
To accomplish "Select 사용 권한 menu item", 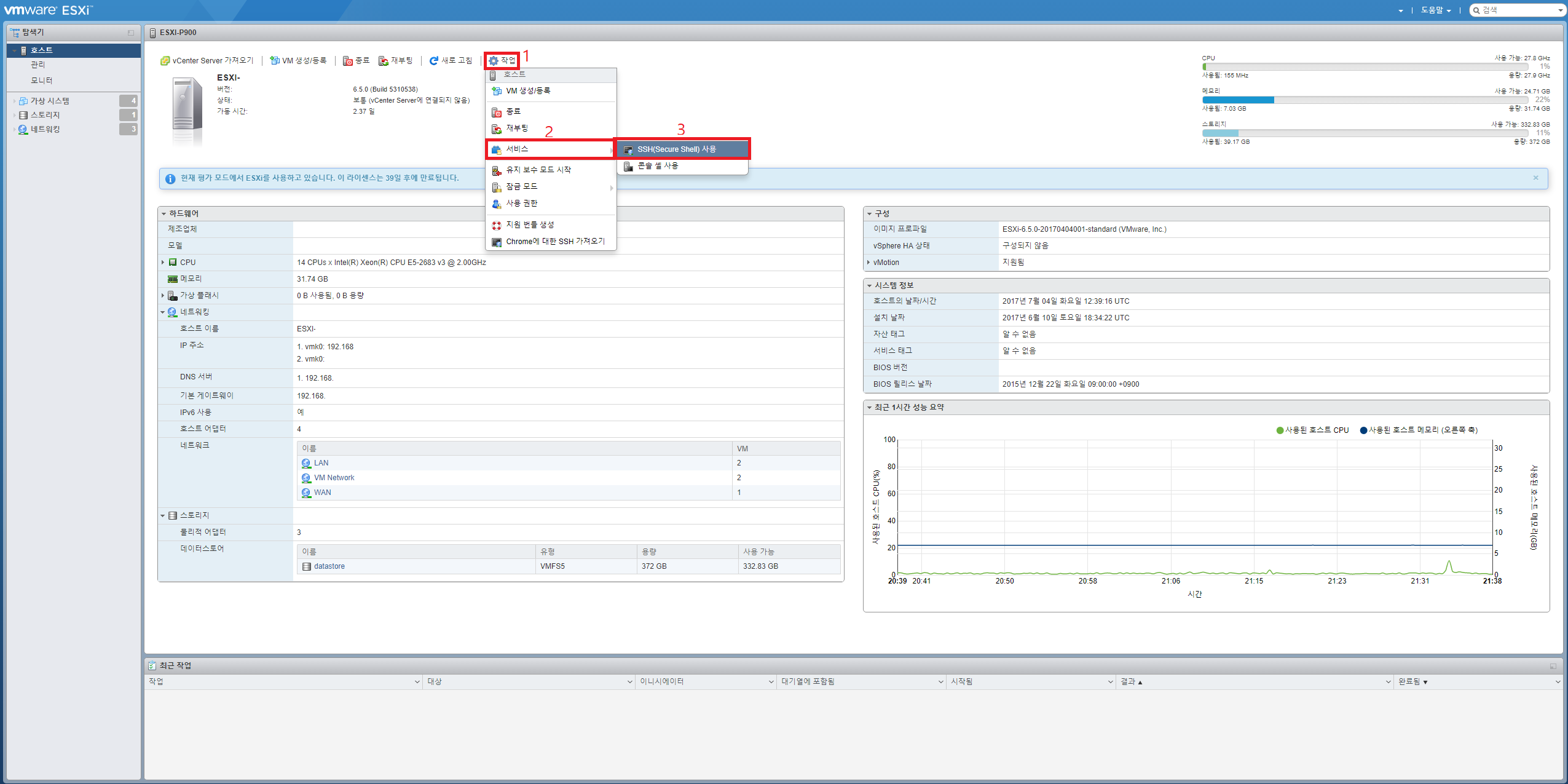I will (551, 204).
